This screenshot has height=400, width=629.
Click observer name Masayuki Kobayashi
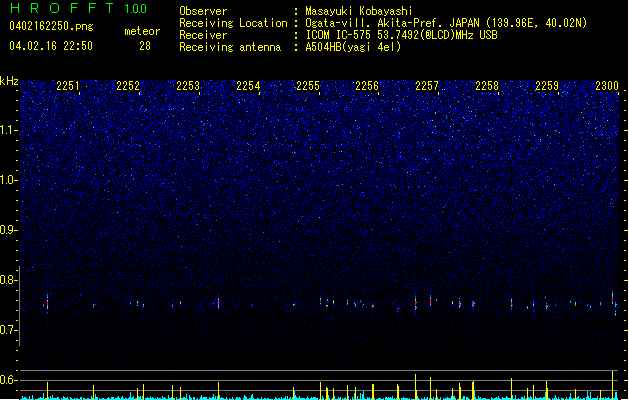[x=359, y=11]
